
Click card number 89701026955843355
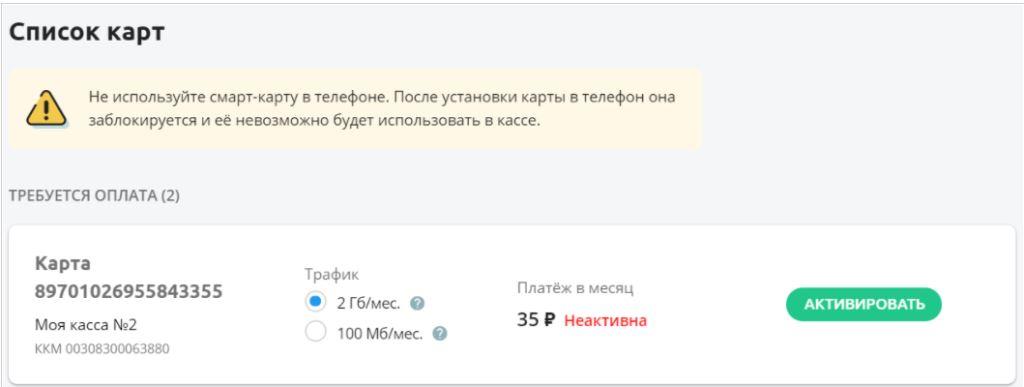click(x=129, y=291)
